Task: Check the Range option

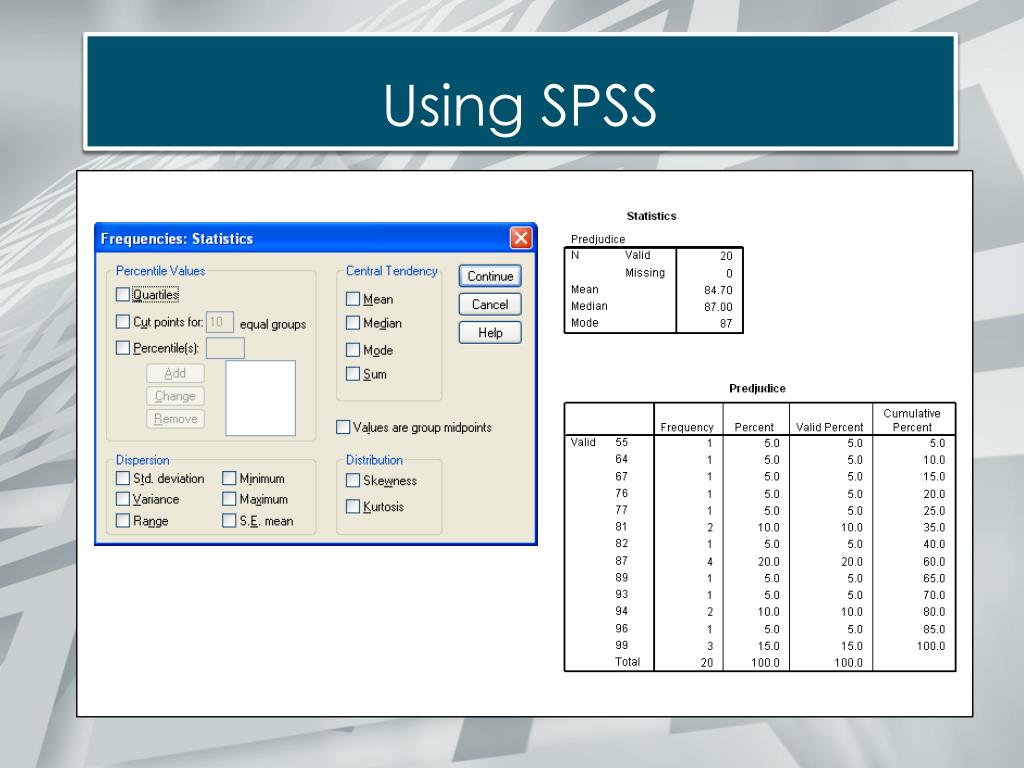Action: pyautogui.click(x=123, y=520)
